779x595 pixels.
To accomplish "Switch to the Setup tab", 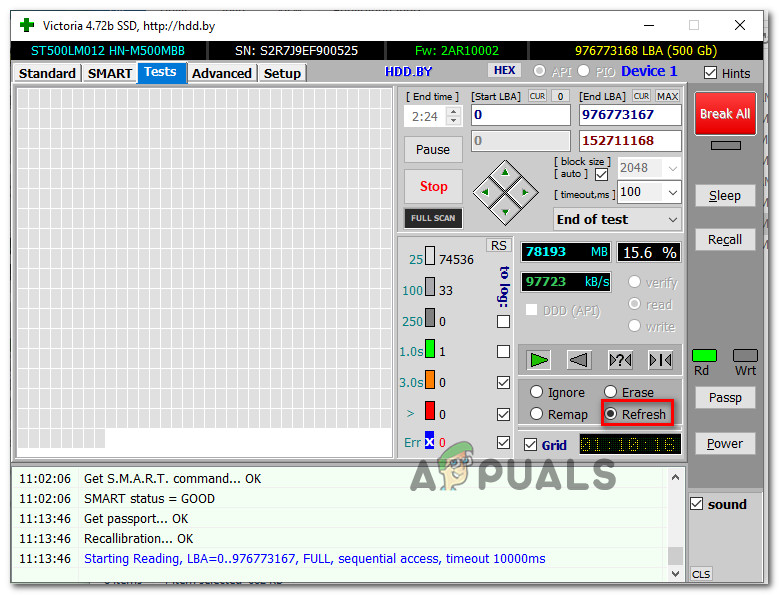I will [x=282, y=73].
